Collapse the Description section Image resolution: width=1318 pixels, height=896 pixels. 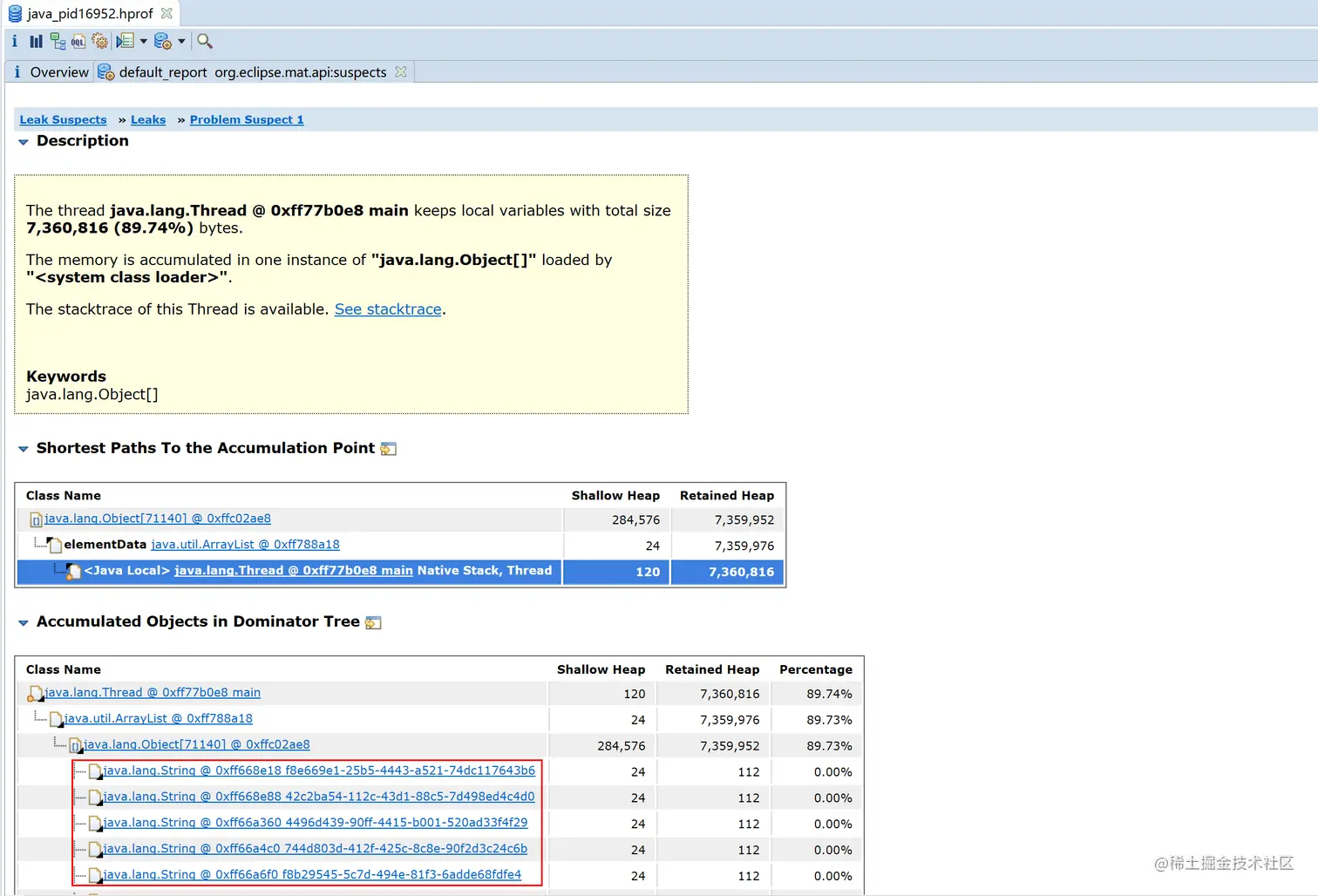coord(24,141)
